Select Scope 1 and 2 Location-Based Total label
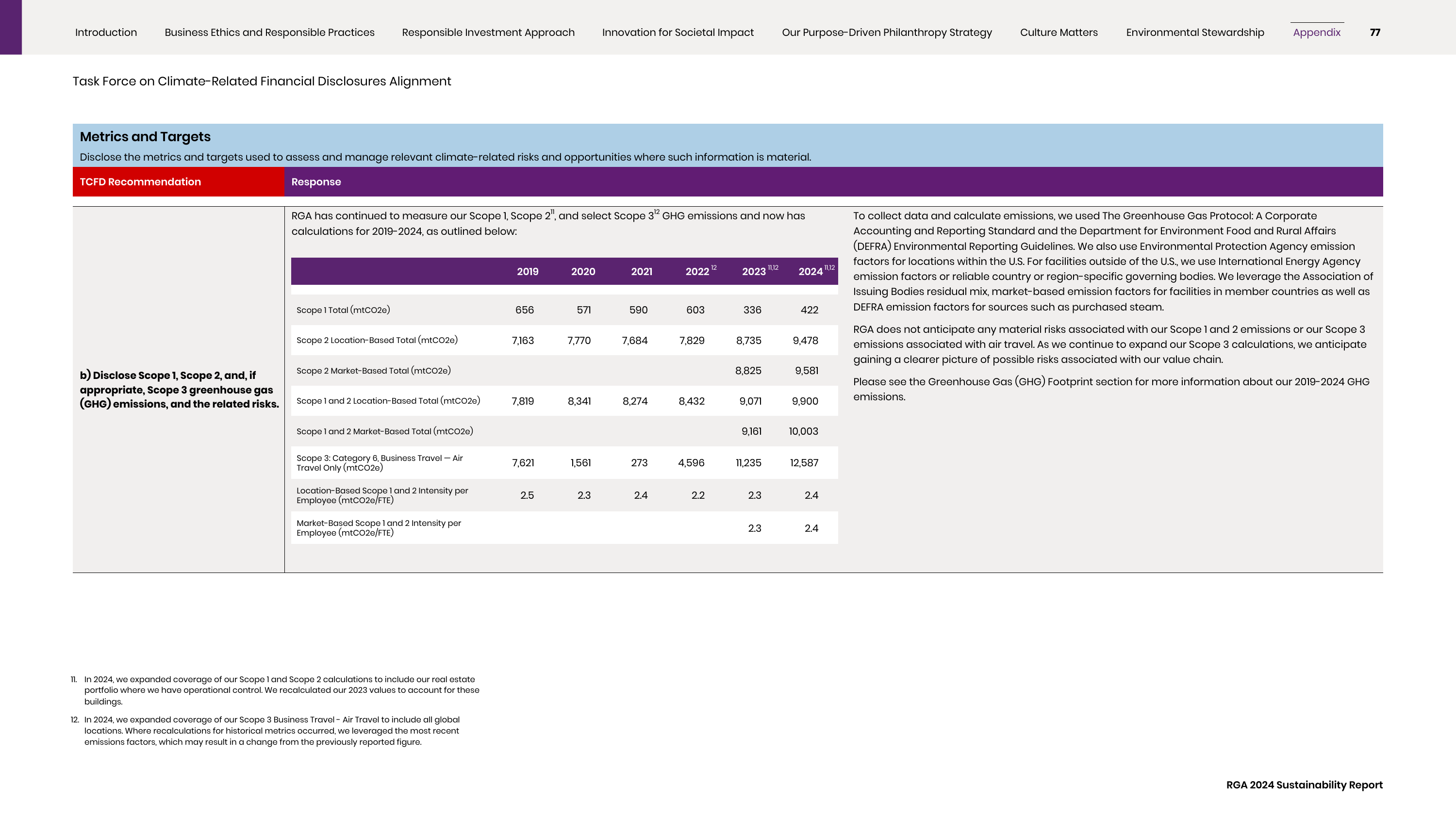 tap(388, 401)
